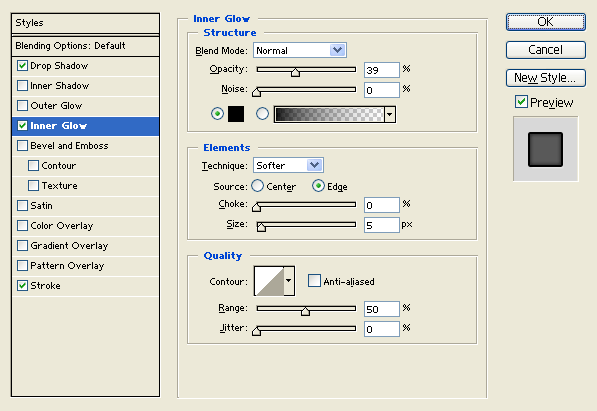597x411 pixels.
Task: Click the Range slider handle
Action: click(305, 311)
